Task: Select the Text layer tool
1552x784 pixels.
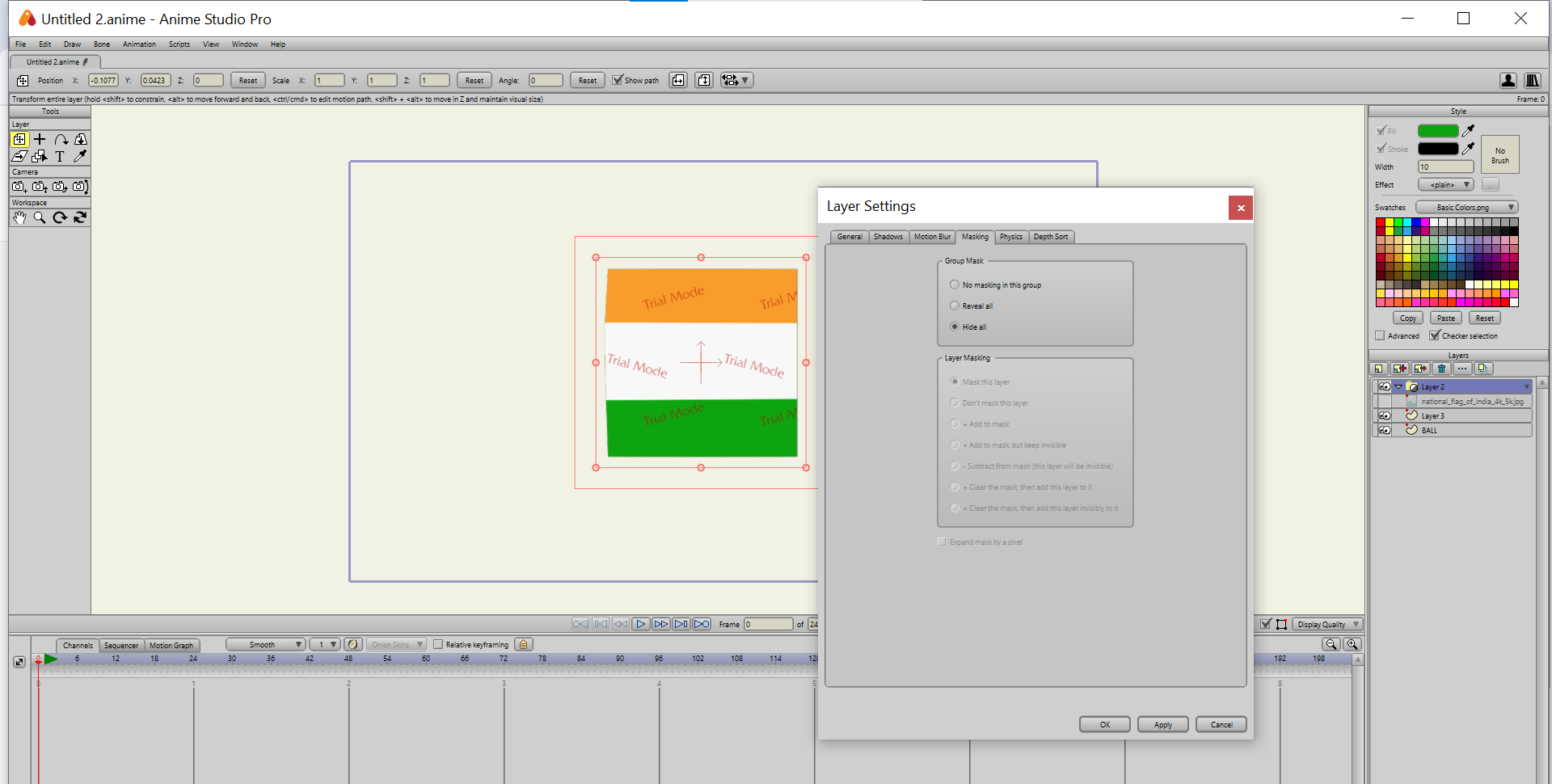Action: [60, 157]
